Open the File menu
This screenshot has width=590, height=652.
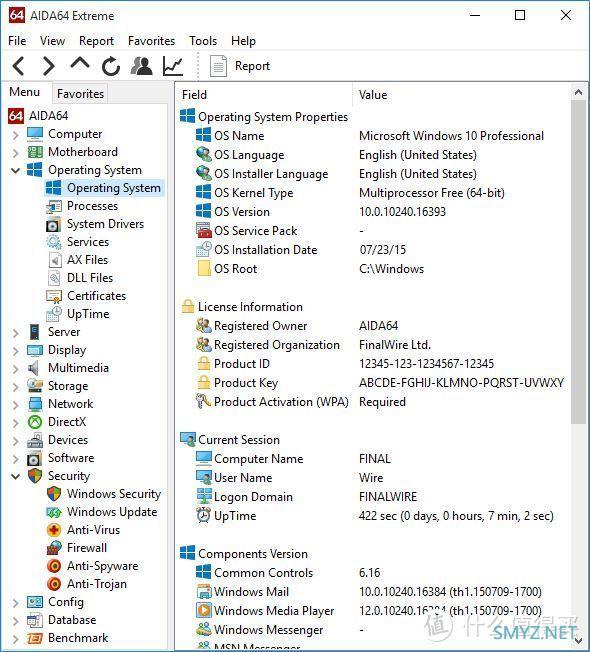click(x=17, y=41)
